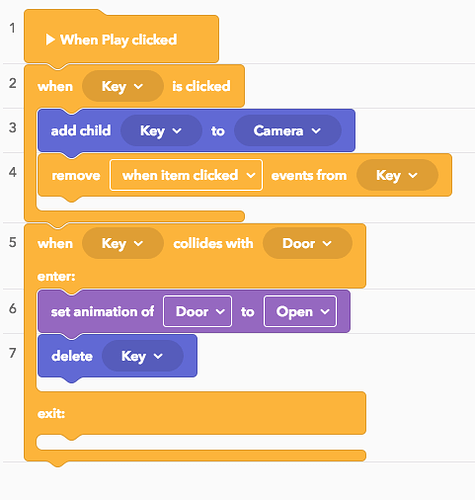The height and width of the screenshot is (500, 475).
Task: Select the 'delete' block label
Action: pyautogui.click(x=72, y=356)
